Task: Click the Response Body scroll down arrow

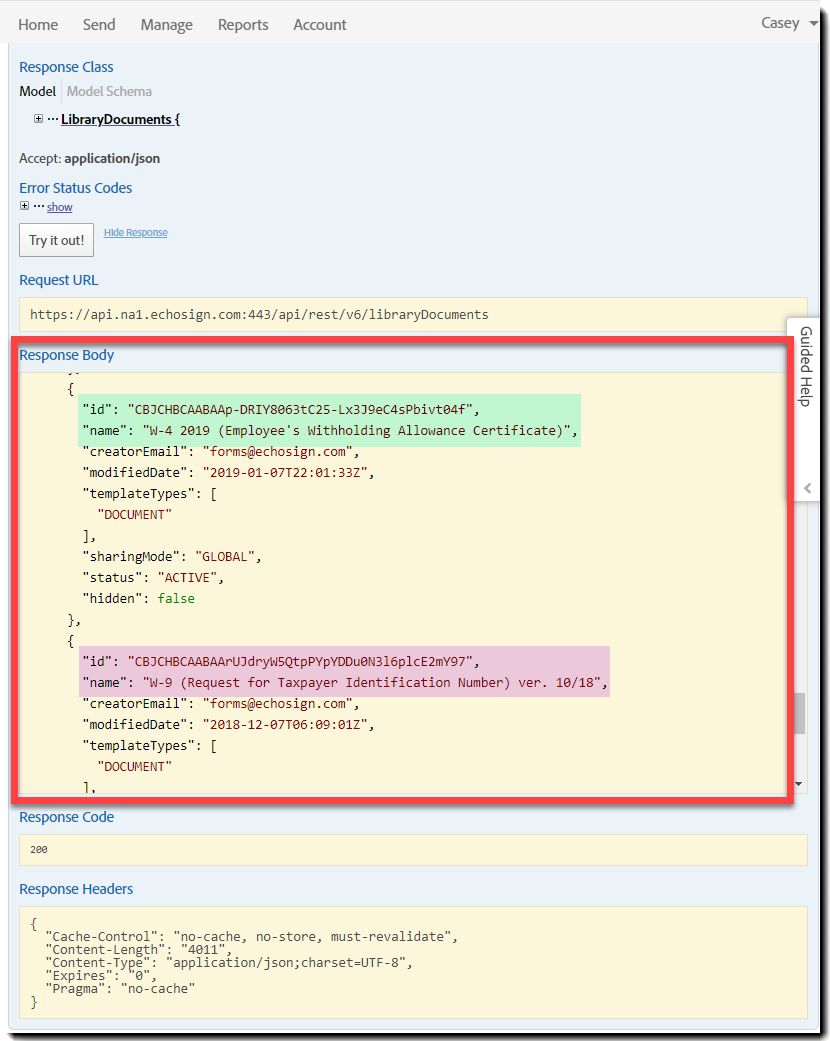Action: [x=799, y=784]
